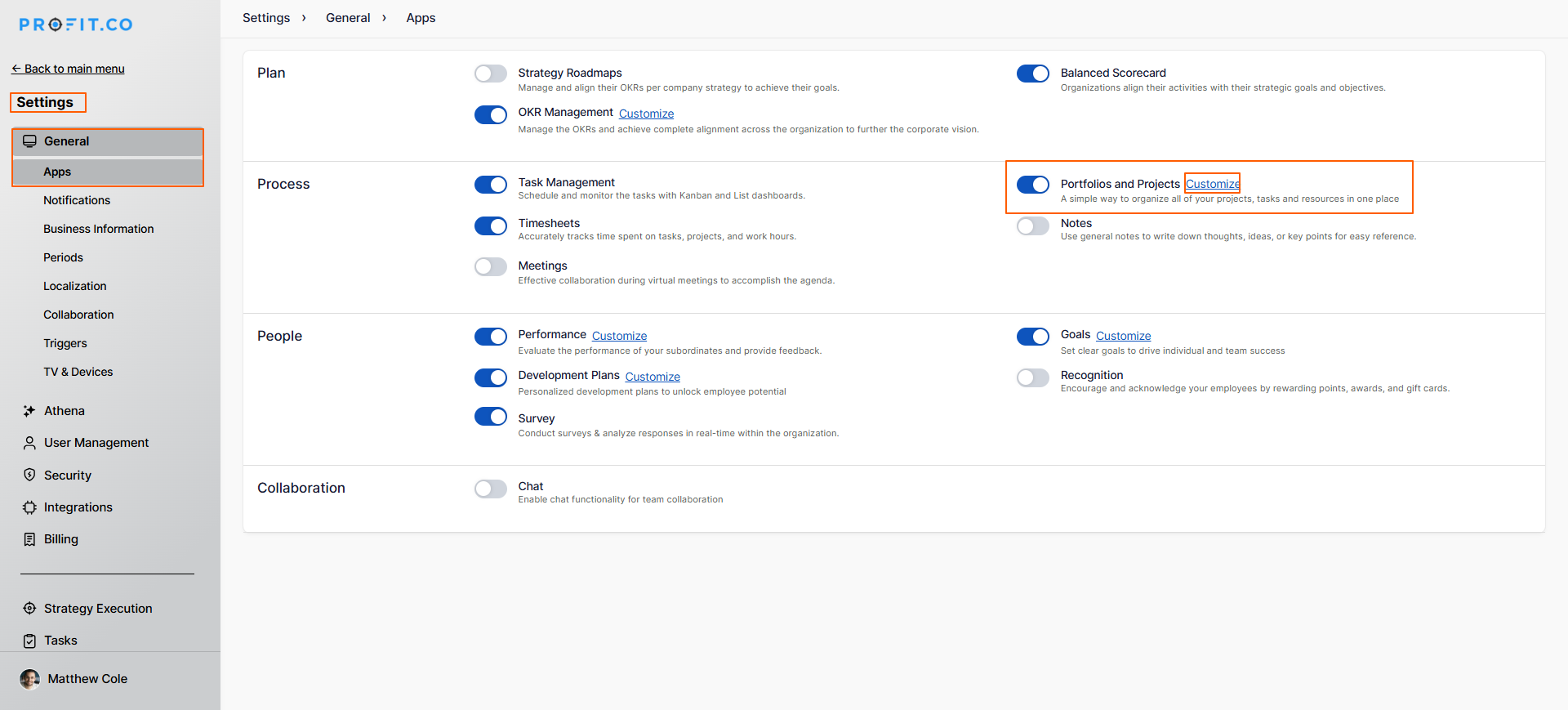Click the Tasks clipboard icon
Screen dimensions: 1568x710
coord(29,641)
